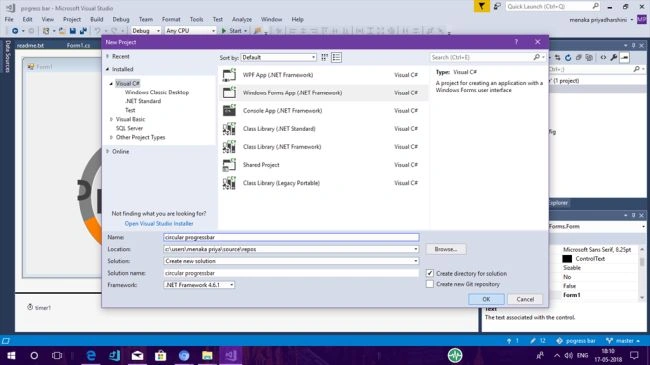Click the Solution name input field
The width and height of the screenshot is (650, 365).
291,273
